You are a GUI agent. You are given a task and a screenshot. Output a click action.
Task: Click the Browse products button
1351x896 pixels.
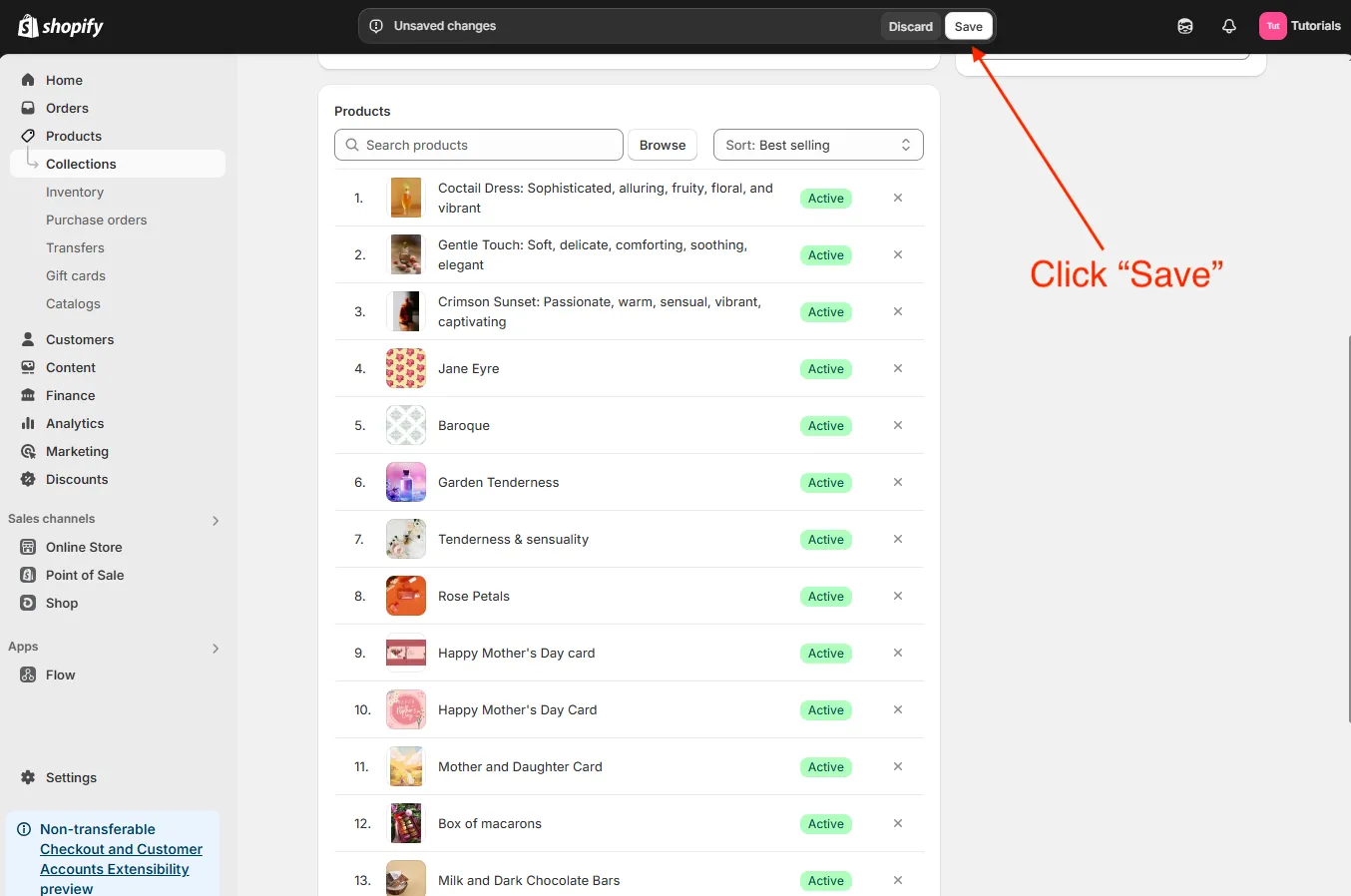662,145
